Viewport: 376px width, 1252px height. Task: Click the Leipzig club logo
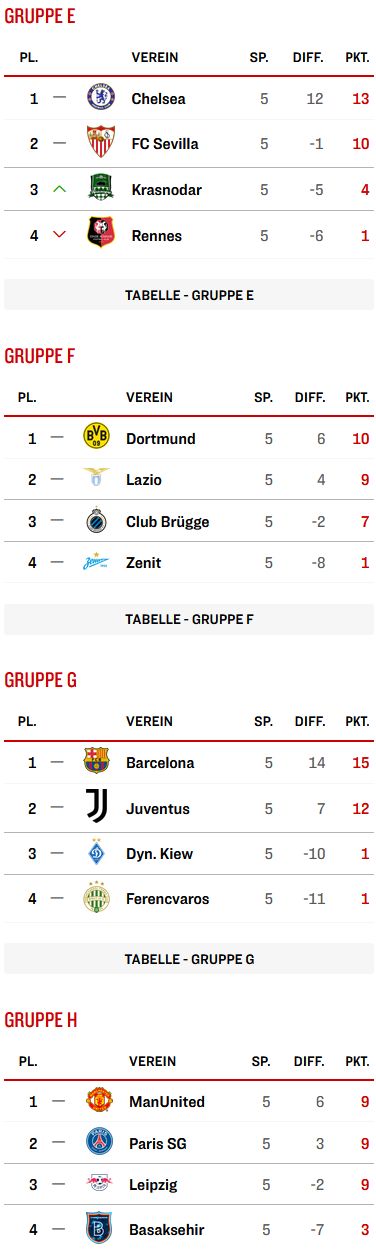99,1184
